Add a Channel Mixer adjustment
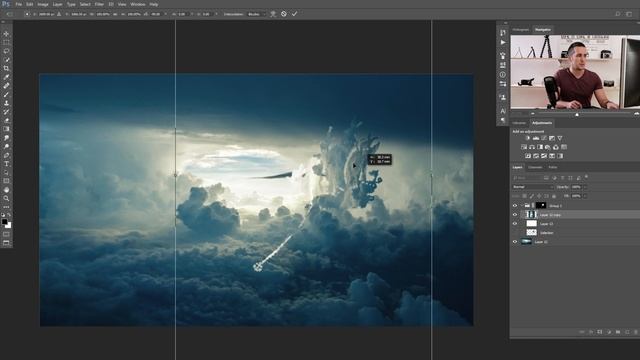This screenshot has height=360, width=640. (x=556, y=147)
